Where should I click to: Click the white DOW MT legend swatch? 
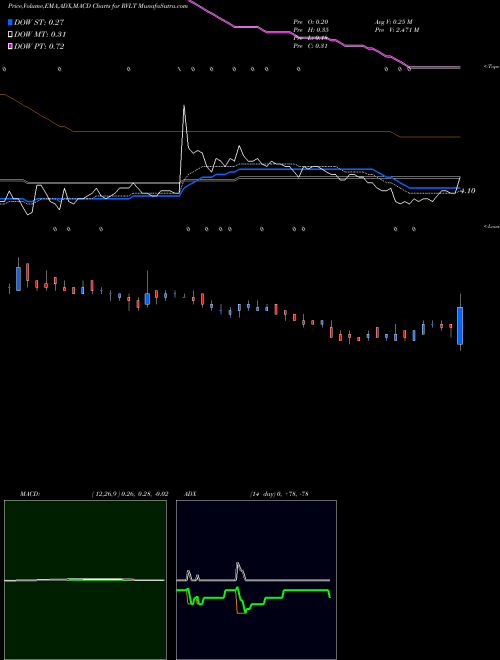tap(10, 35)
